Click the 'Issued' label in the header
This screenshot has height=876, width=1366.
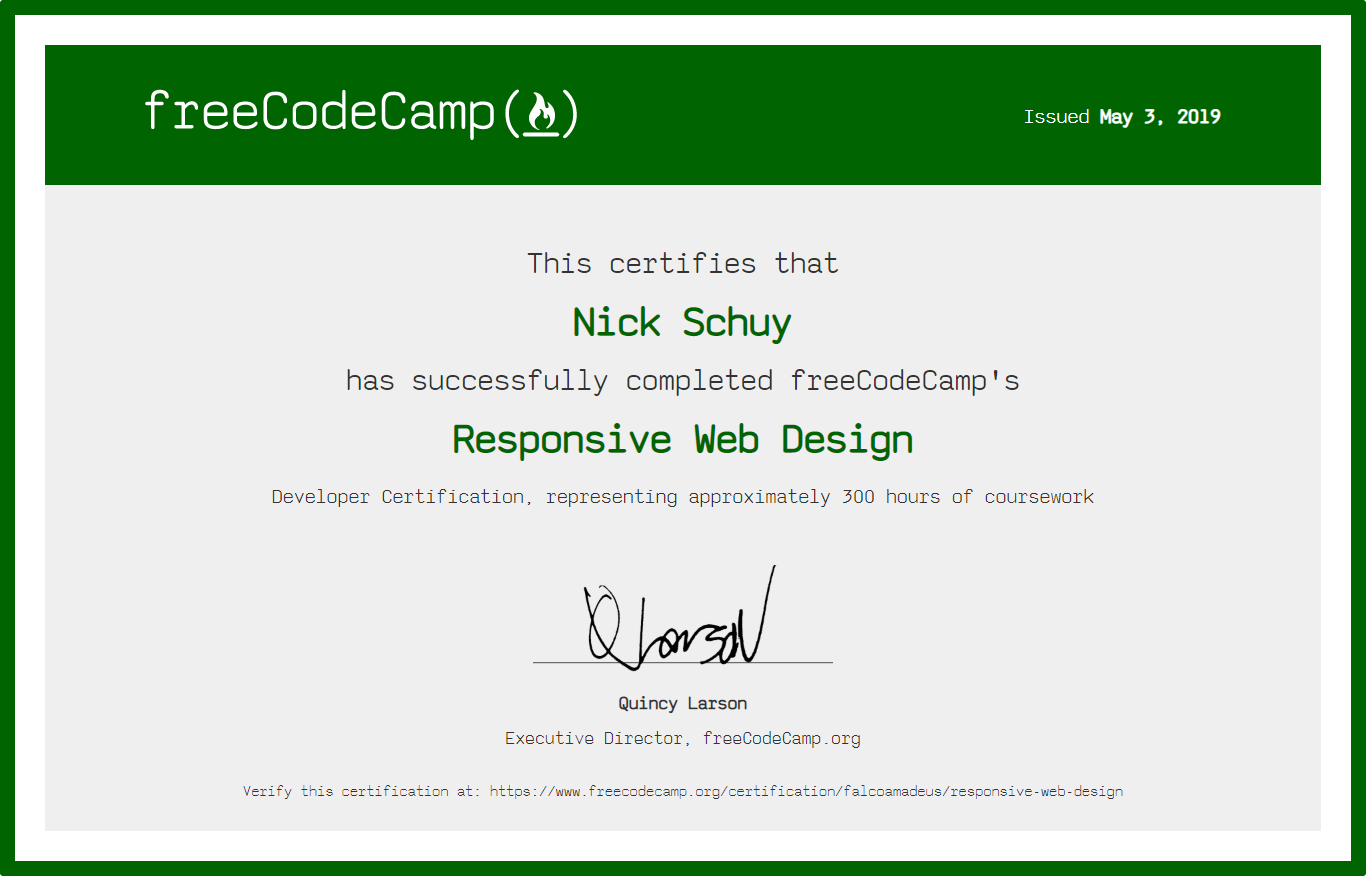coord(1056,117)
